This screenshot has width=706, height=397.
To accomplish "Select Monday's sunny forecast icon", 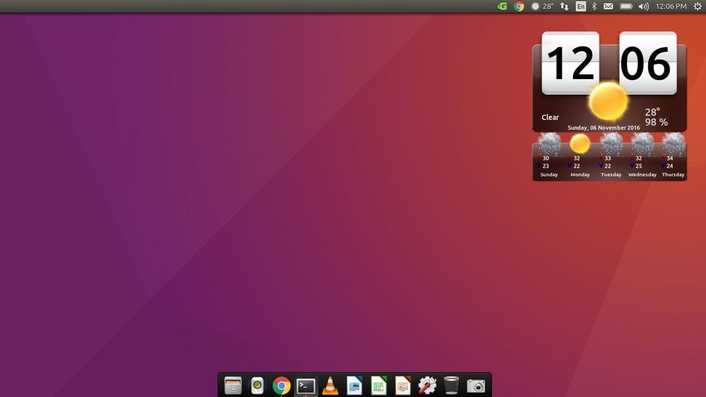I will (x=580, y=144).
